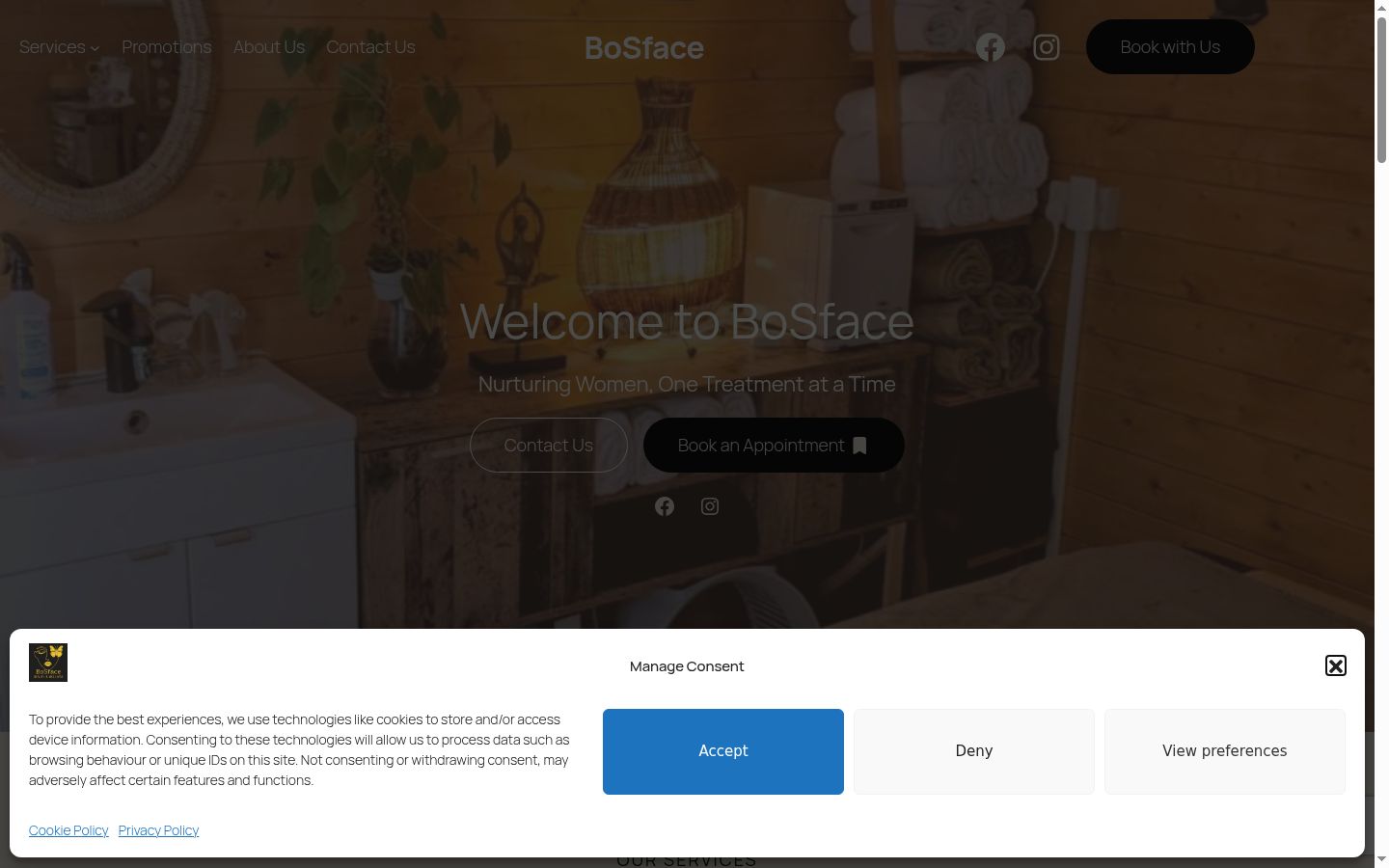This screenshot has width=1389, height=868.
Task: Open View preferences for cookies
Action: [1225, 751]
